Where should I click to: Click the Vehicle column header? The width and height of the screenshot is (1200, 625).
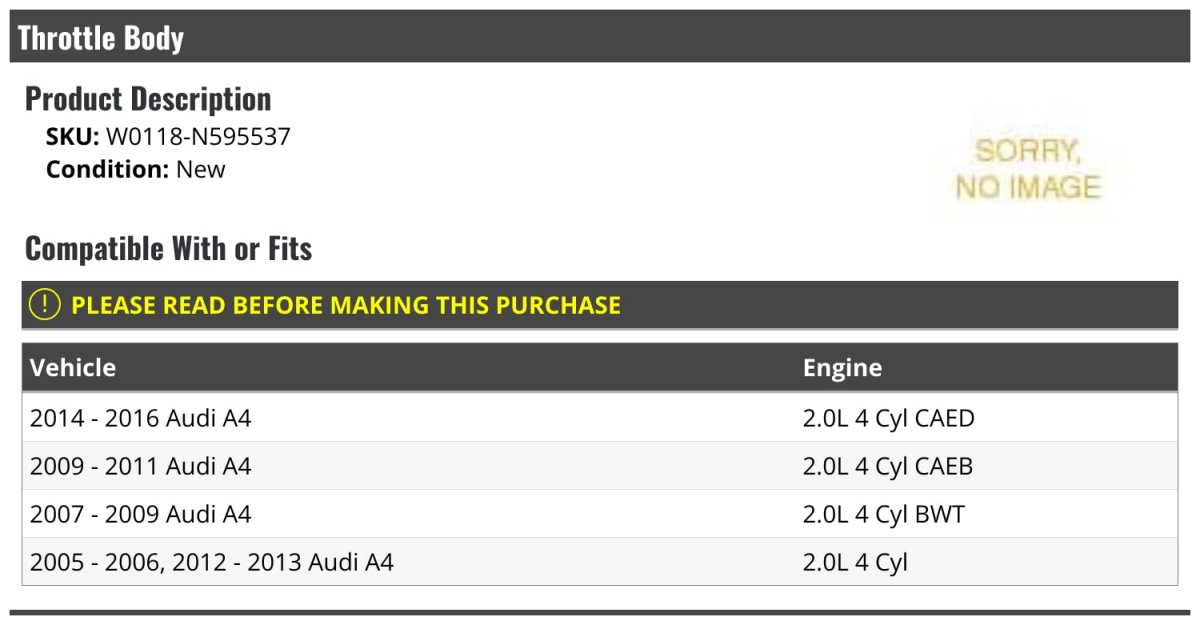tap(73, 367)
